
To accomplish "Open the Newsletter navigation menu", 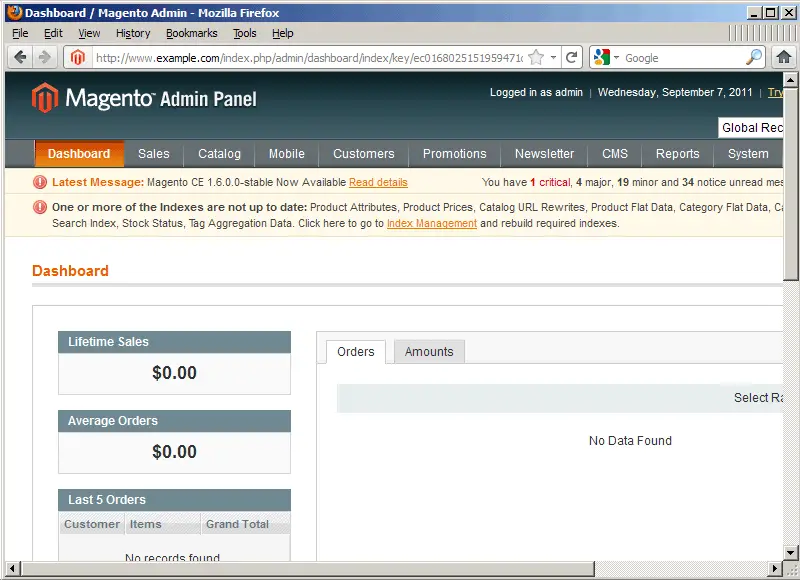I will 544,154.
